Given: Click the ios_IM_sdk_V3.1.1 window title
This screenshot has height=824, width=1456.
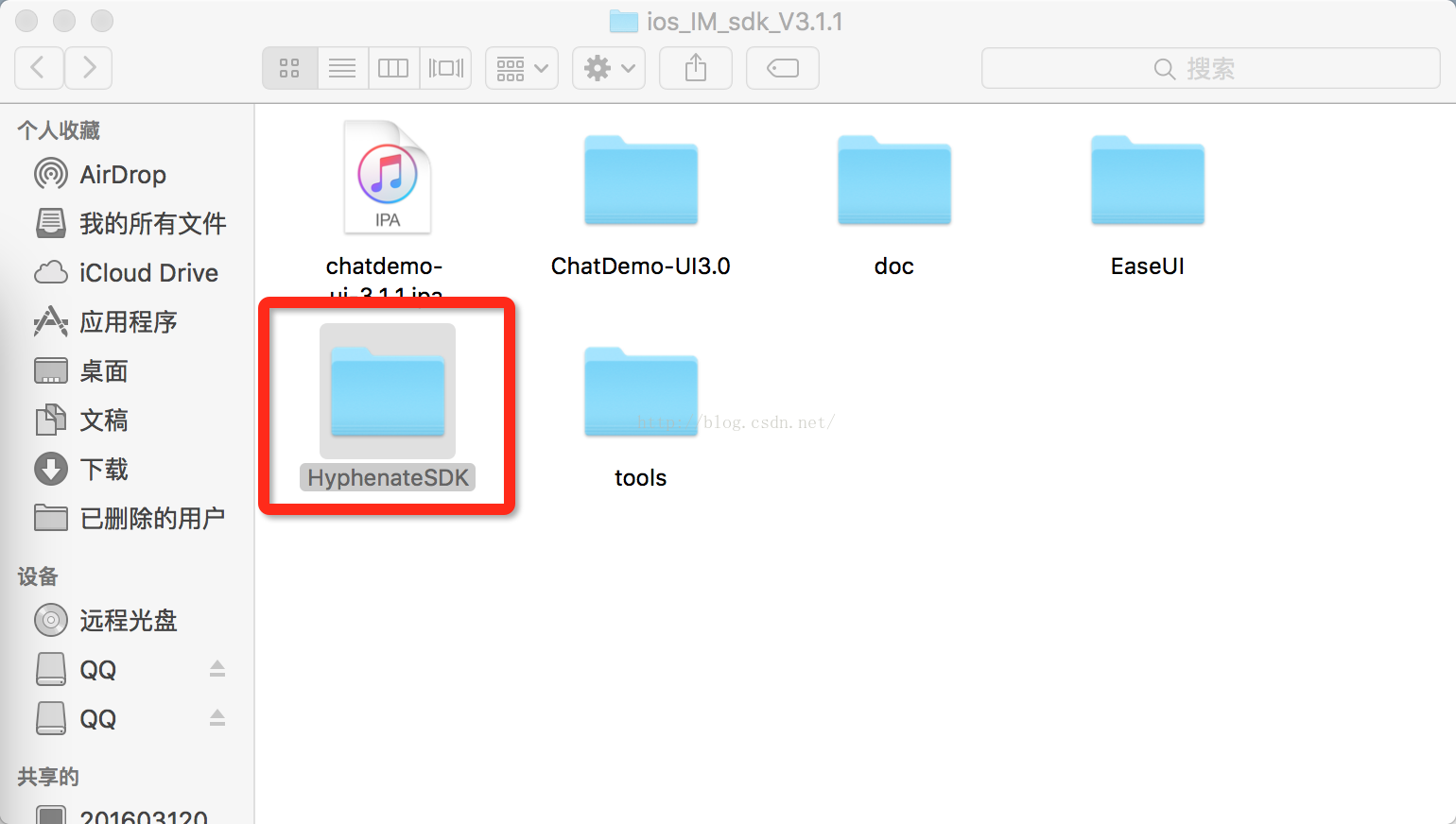Looking at the screenshot, I should (744, 22).
